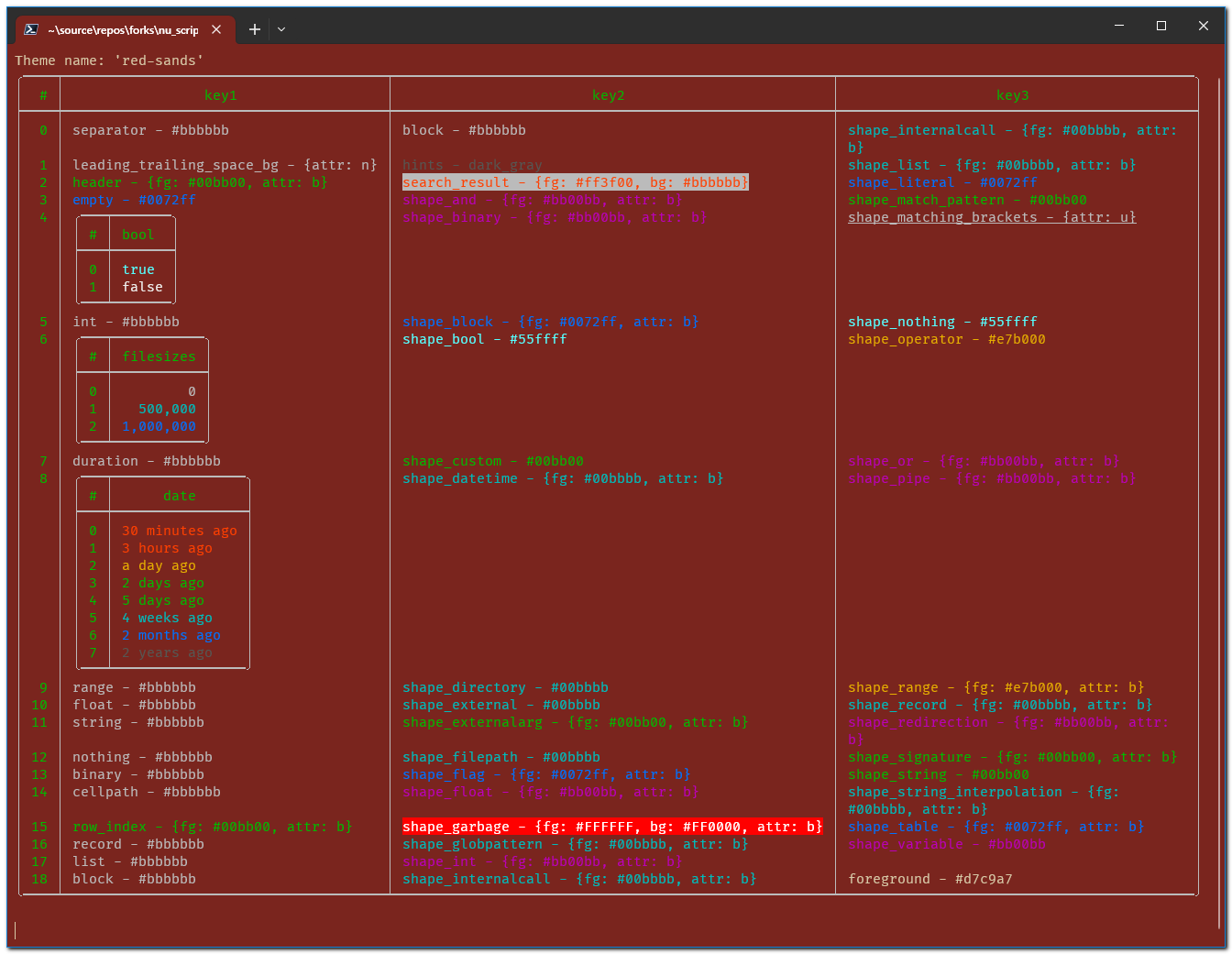Click the red-highlighted shape_garbage entry

click(612, 827)
